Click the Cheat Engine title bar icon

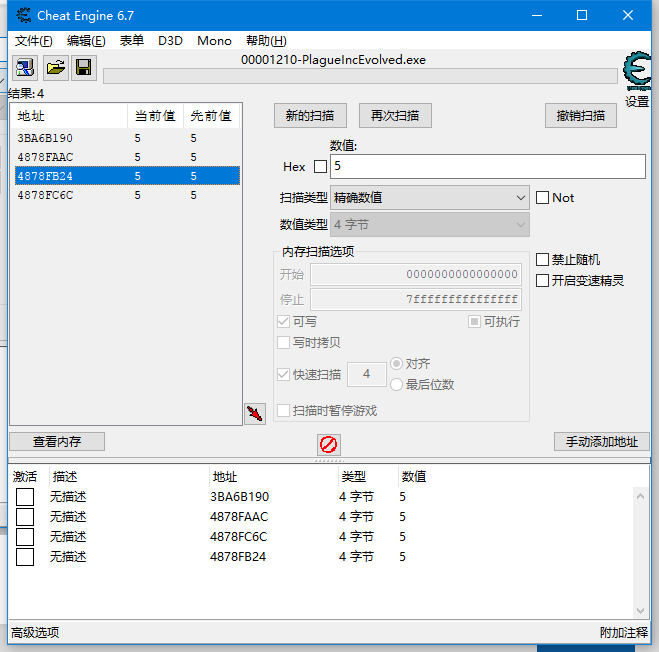pos(24,16)
